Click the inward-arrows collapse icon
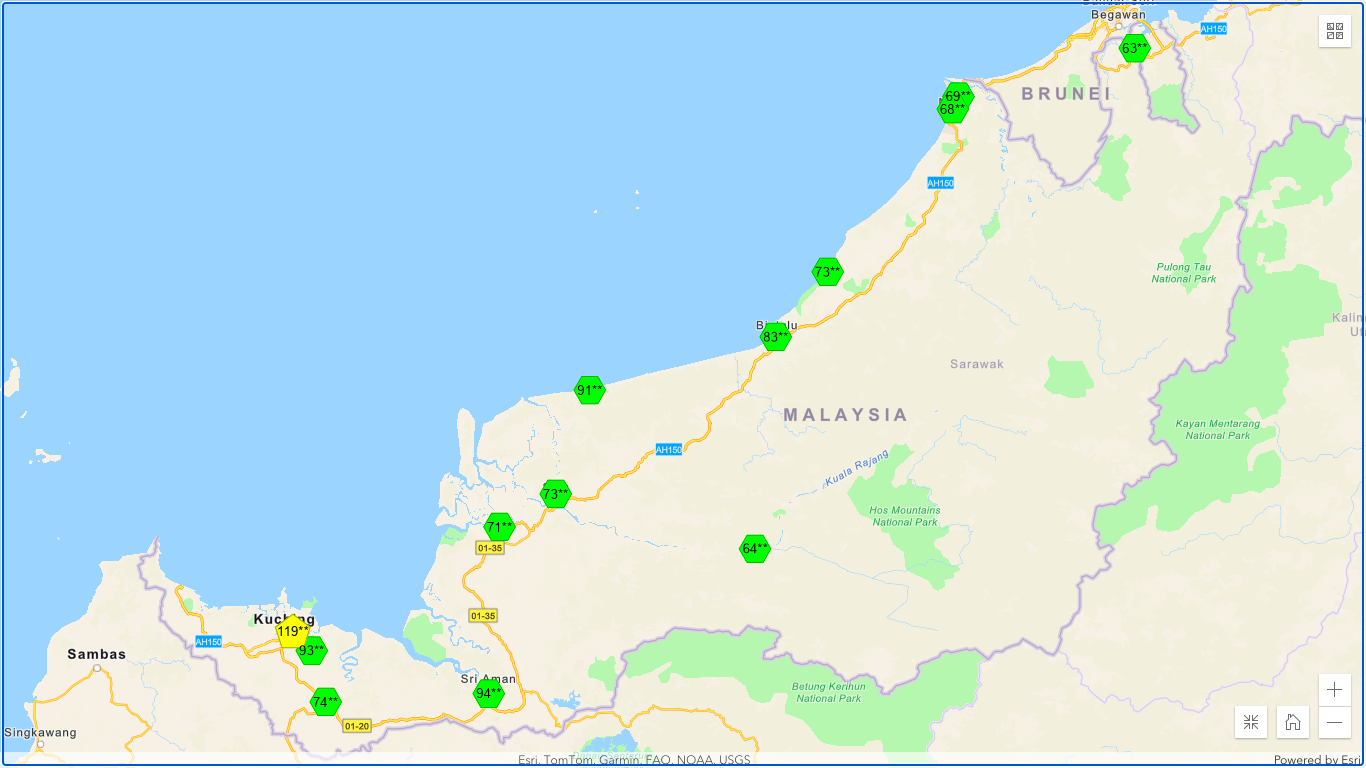Screen dimensions: 1366x768 click(1251, 722)
